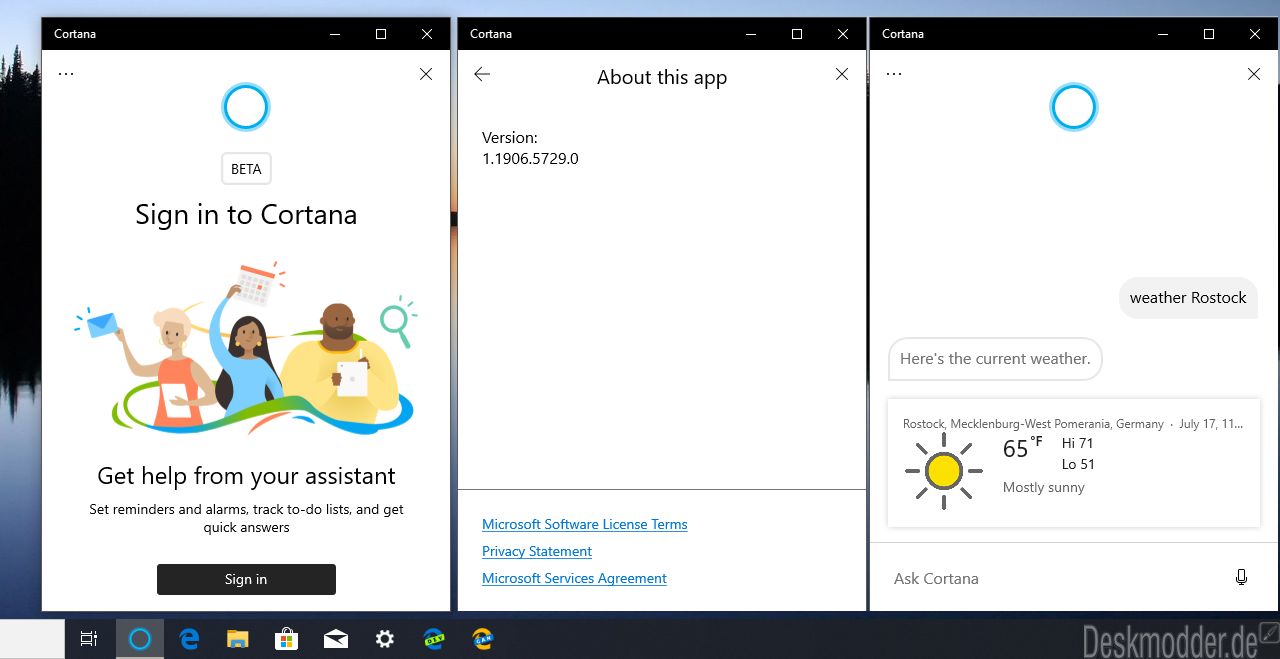1280x659 pixels.
Task: Open Task View from the taskbar
Action: pos(89,639)
